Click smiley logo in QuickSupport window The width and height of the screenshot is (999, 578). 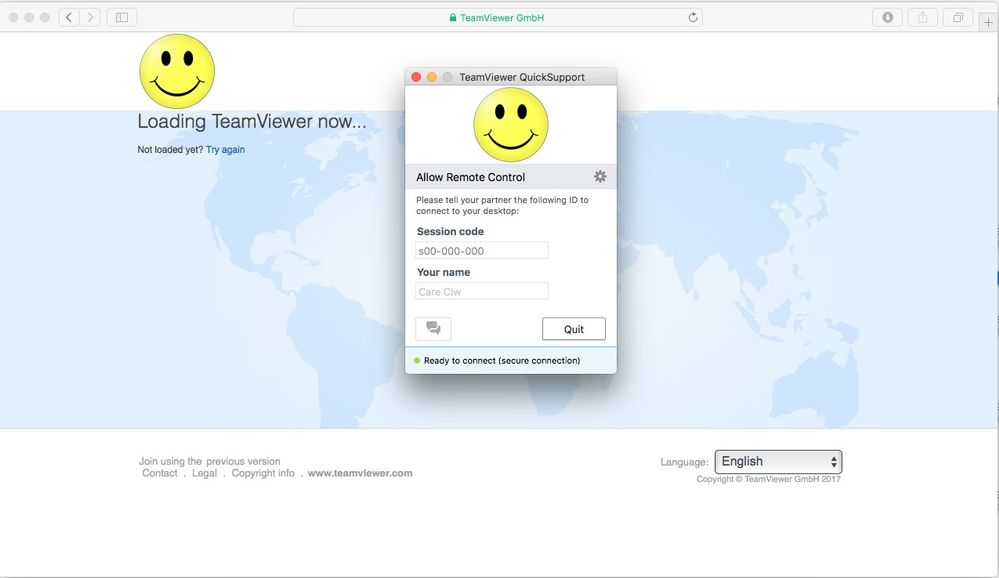[510, 124]
